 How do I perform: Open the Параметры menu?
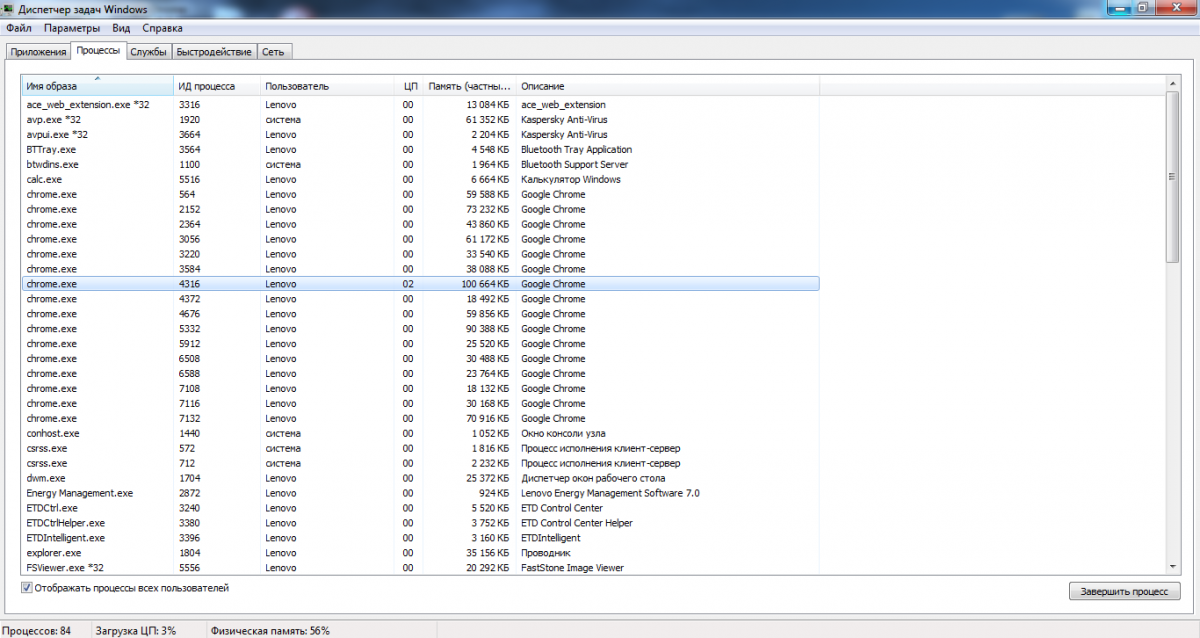[72, 28]
